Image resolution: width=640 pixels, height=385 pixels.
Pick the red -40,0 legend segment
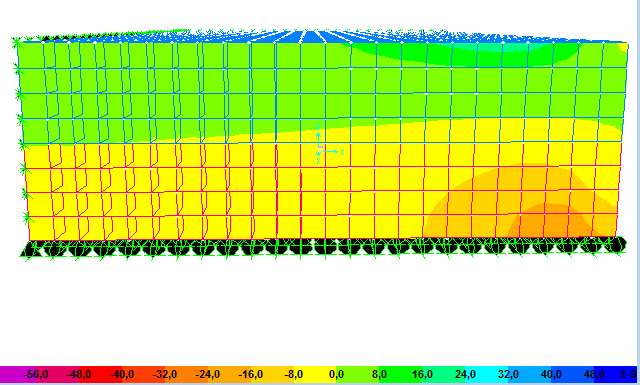click(122, 374)
